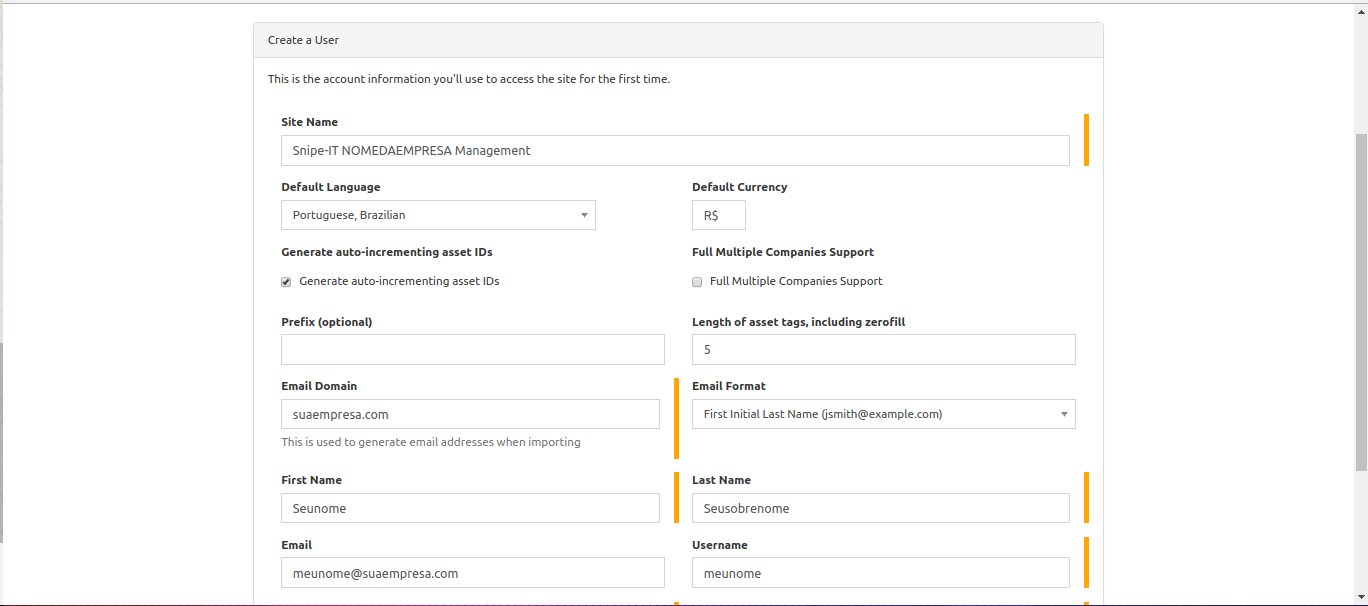Open the Default Language dropdown
The height and width of the screenshot is (606, 1368).
click(438, 215)
